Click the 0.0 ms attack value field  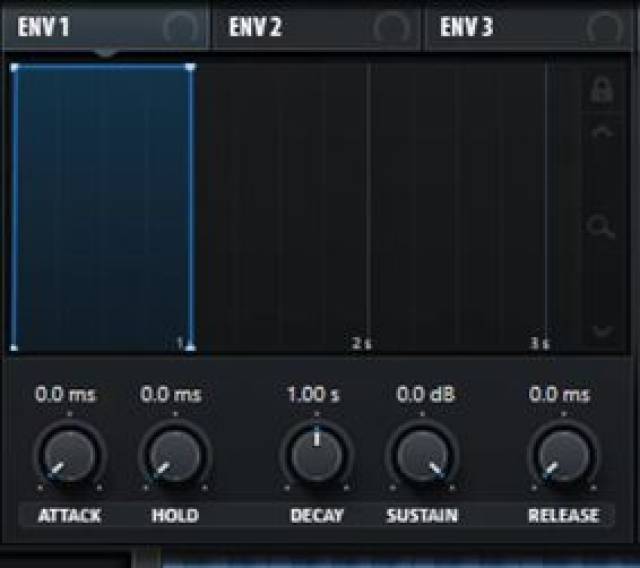coord(66,394)
